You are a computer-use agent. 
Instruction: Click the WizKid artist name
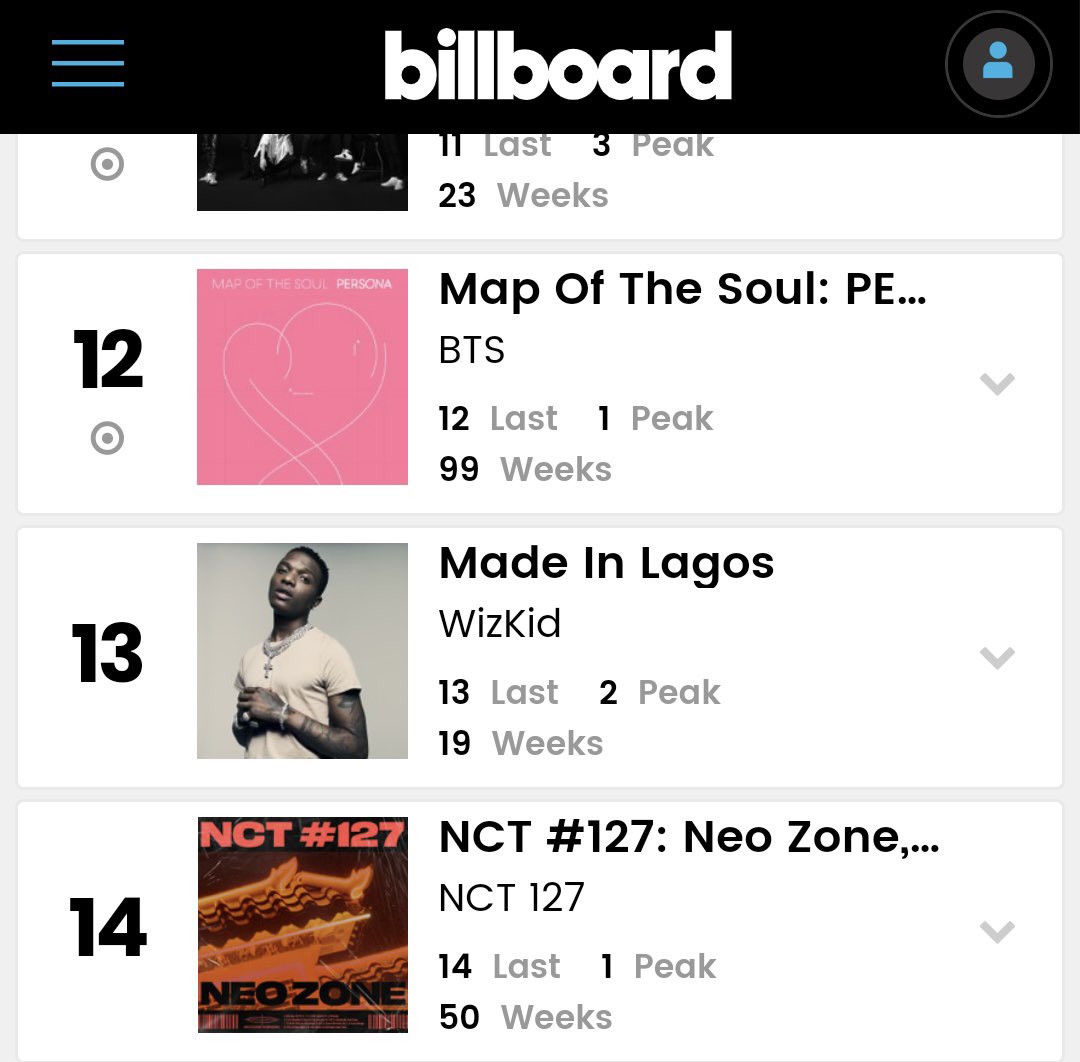[x=500, y=624]
